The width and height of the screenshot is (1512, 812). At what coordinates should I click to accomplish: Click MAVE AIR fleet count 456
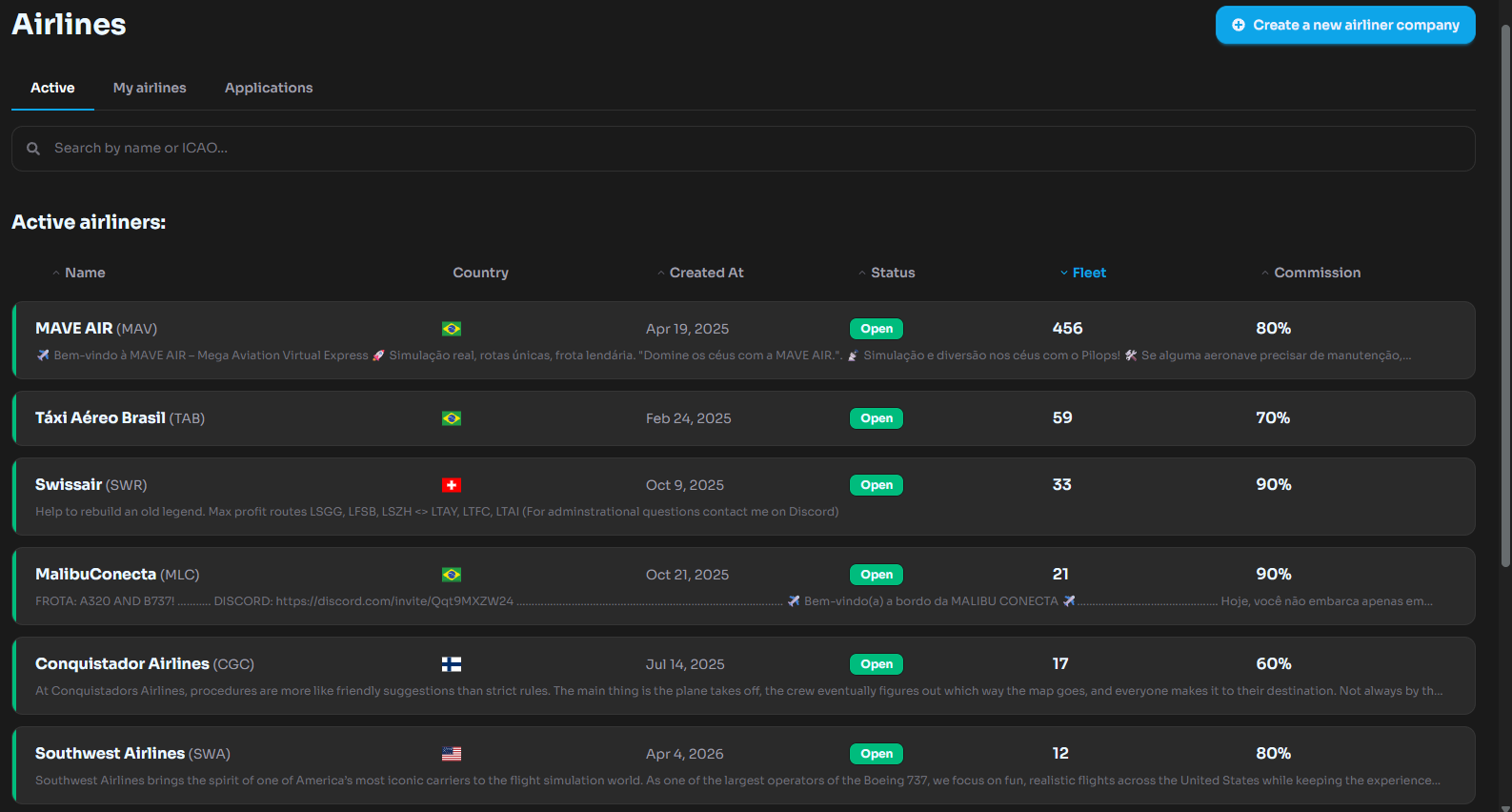pyautogui.click(x=1067, y=328)
